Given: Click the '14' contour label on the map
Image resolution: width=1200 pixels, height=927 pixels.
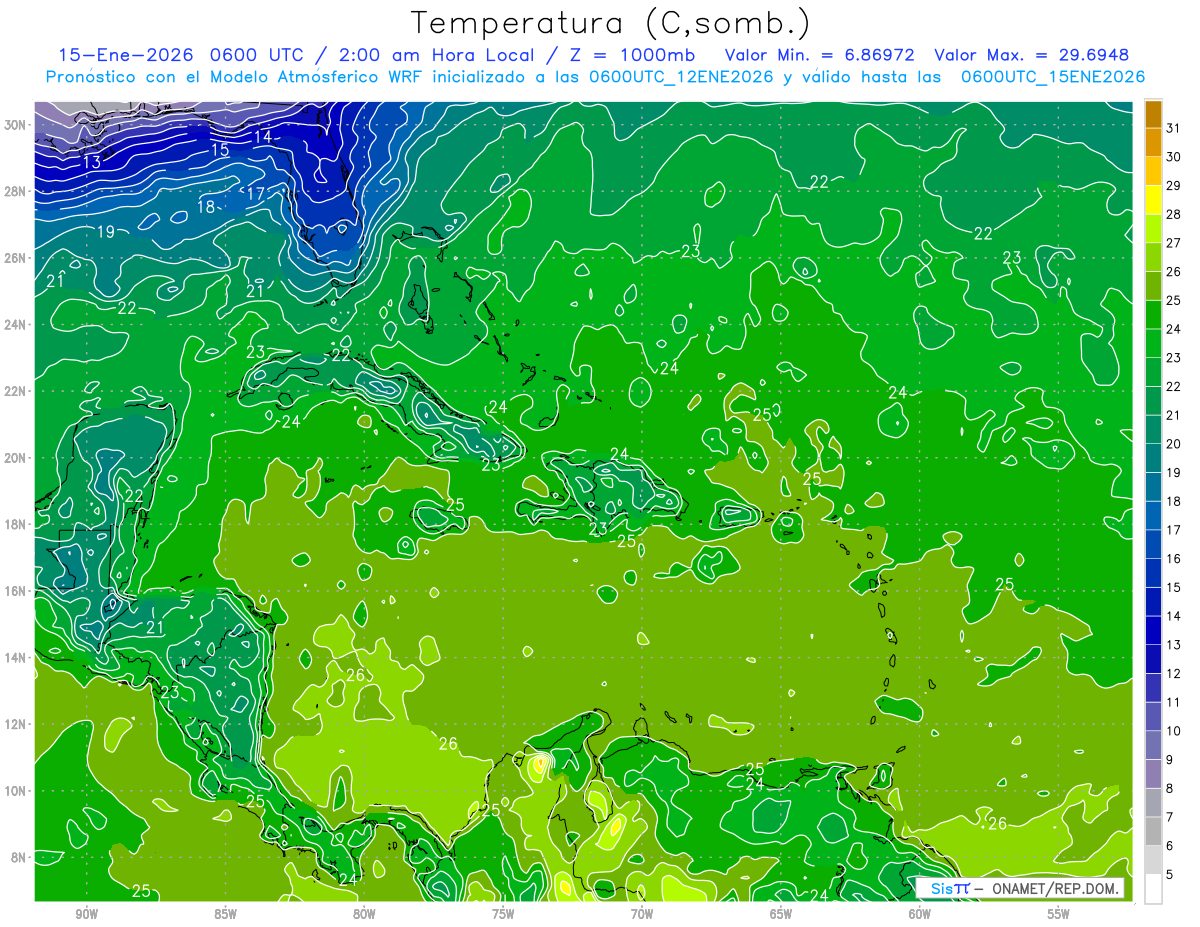Looking at the screenshot, I should coord(263,137).
